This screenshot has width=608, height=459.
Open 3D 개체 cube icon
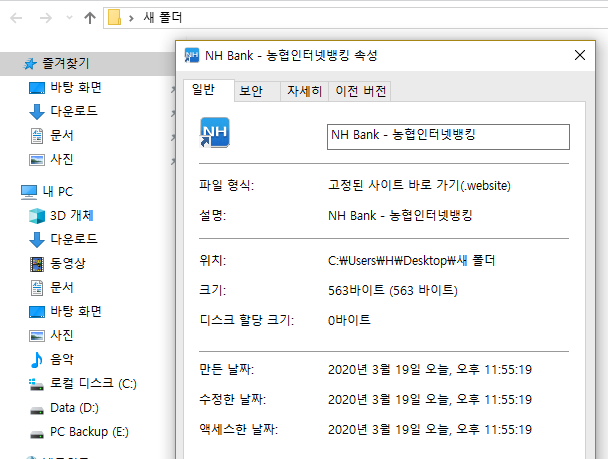click(x=37, y=216)
